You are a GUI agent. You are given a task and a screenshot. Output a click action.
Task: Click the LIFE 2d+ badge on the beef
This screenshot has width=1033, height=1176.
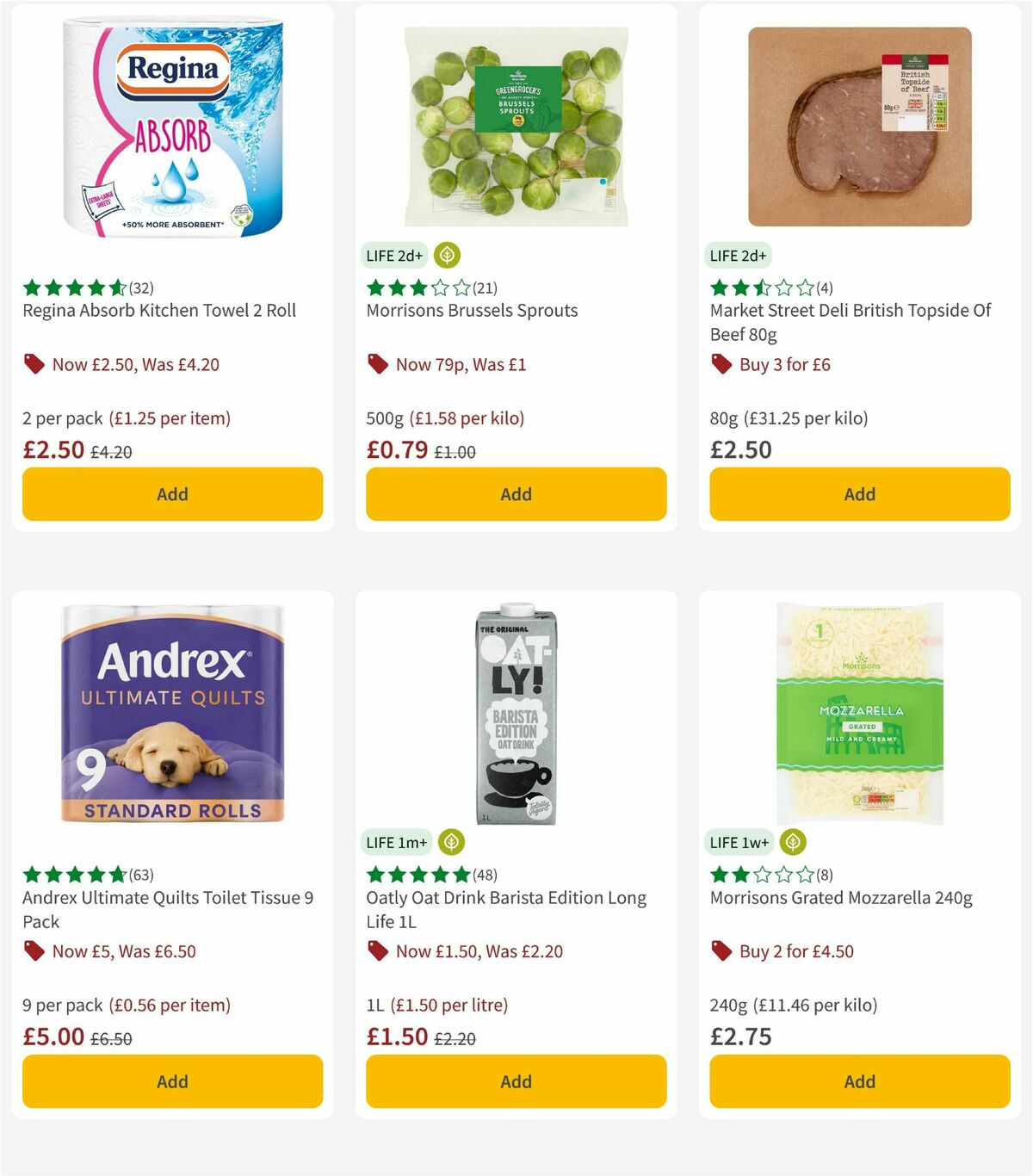739,255
